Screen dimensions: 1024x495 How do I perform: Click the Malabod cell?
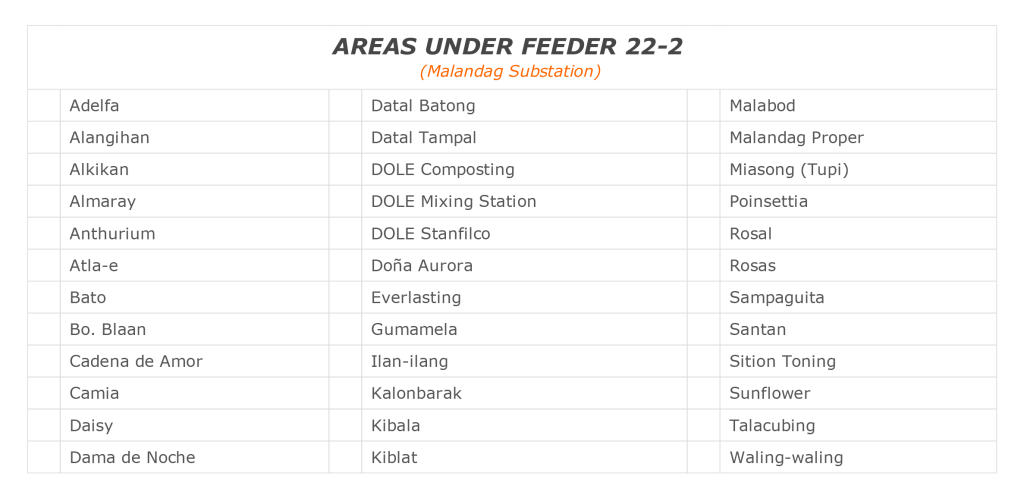click(x=857, y=105)
